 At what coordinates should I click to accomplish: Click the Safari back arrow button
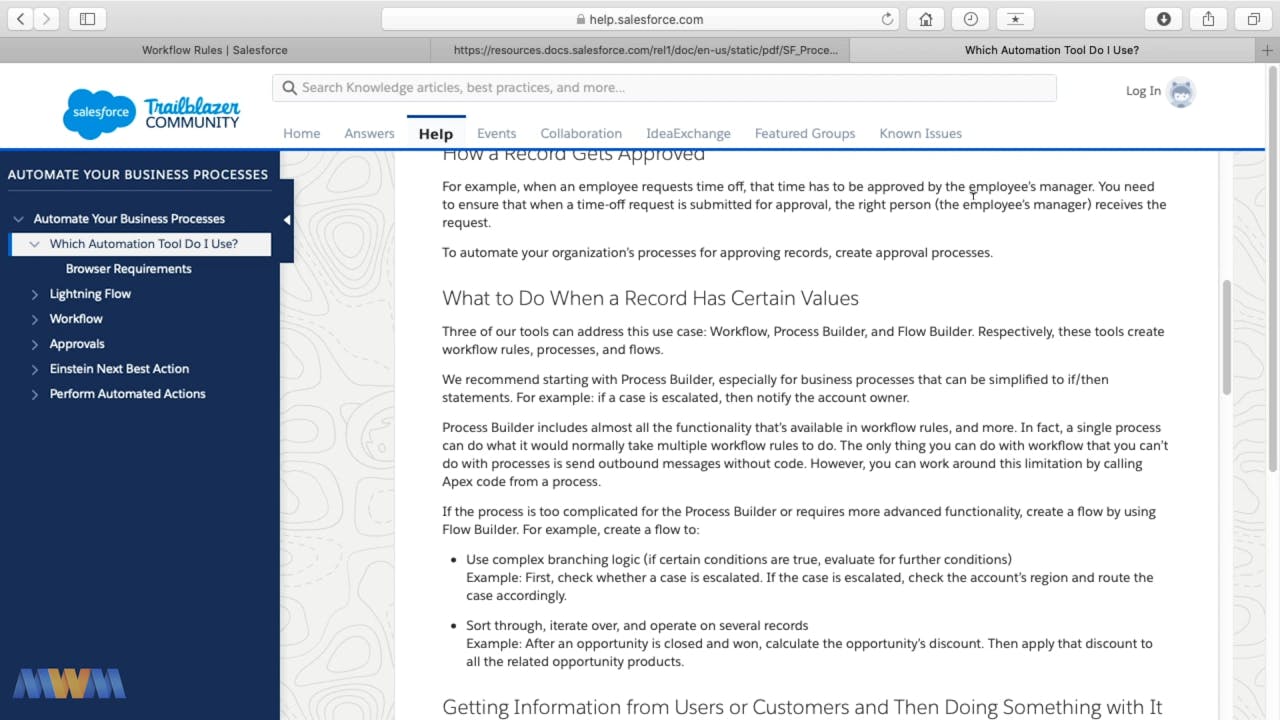click(x=21, y=19)
